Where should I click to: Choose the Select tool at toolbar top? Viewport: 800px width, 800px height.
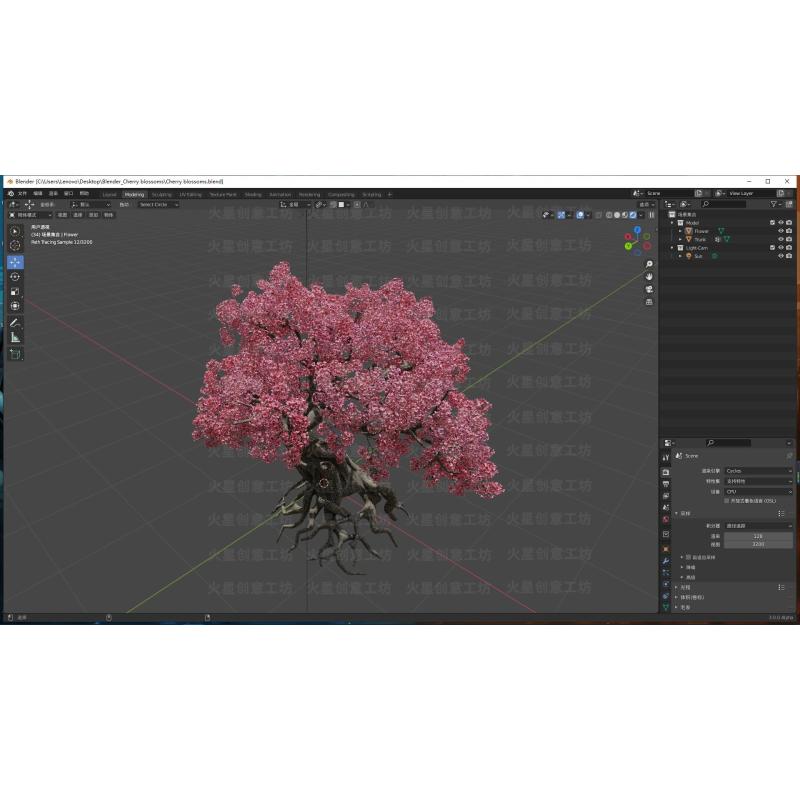point(15,231)
